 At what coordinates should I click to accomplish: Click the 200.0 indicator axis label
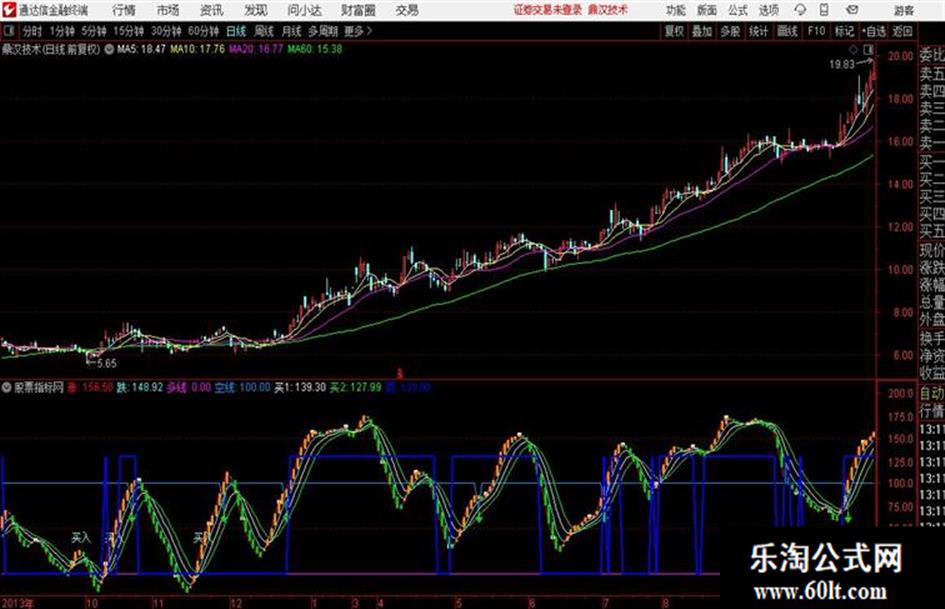click(x=901, y=394)
